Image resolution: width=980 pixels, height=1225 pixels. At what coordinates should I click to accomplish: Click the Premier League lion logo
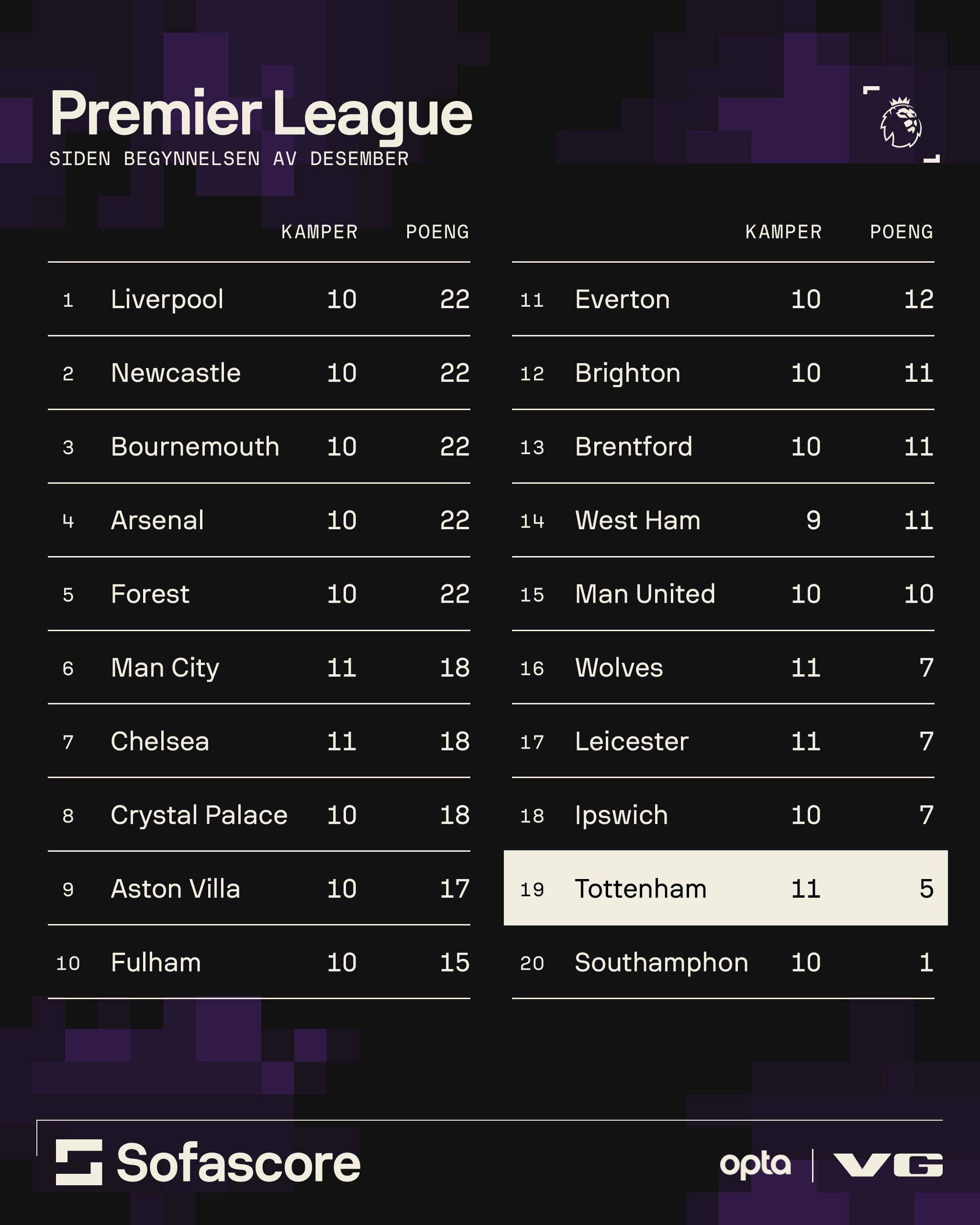[x=901, y=124]
